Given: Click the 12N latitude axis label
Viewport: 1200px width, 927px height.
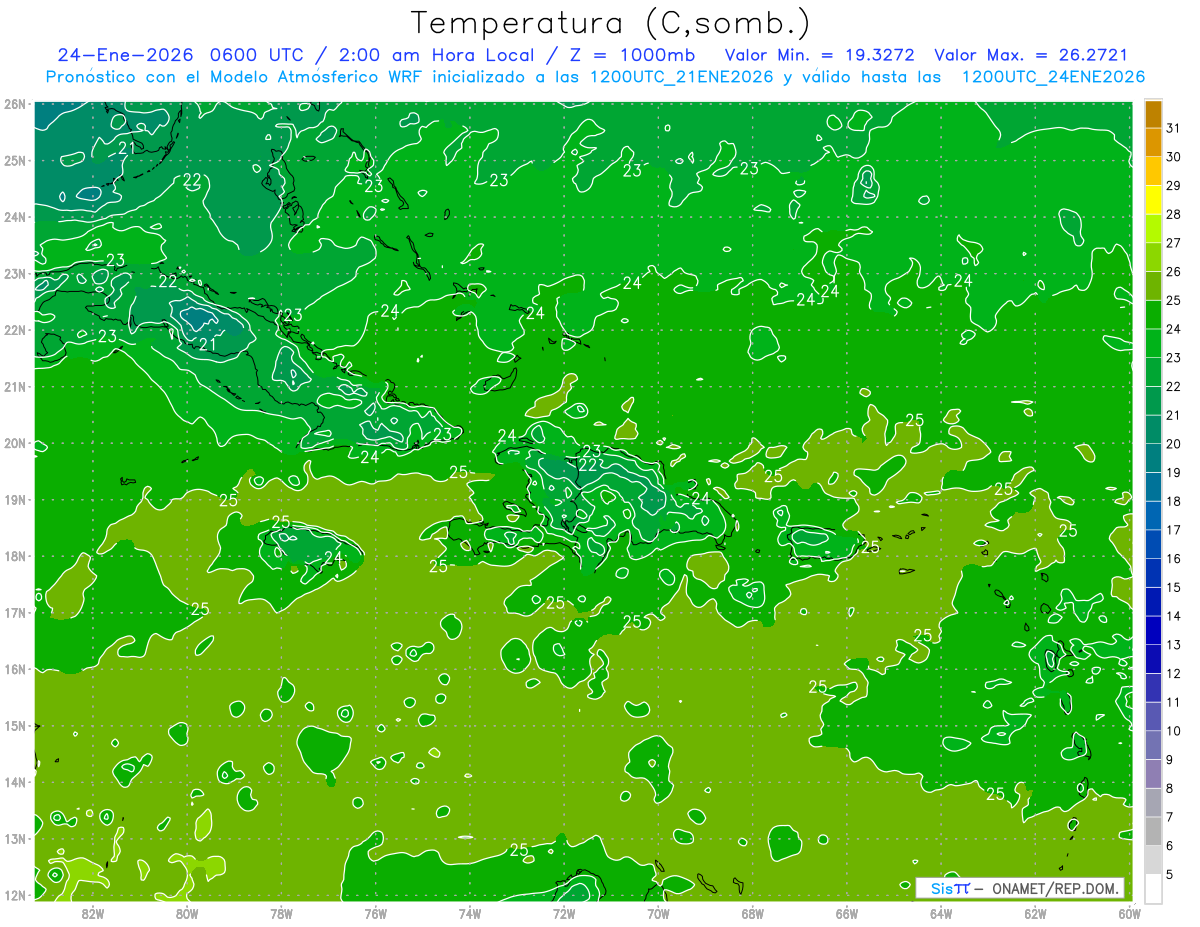Looking at the screenshot, I should tap(14, 895).
